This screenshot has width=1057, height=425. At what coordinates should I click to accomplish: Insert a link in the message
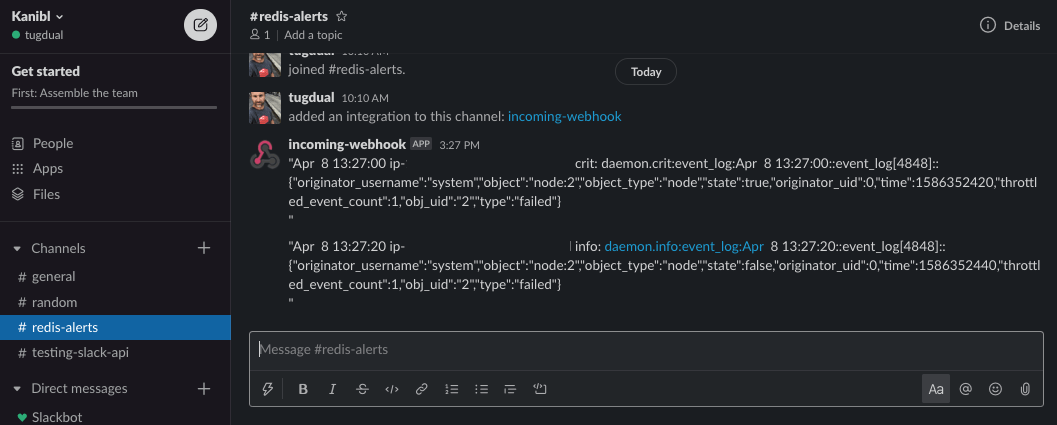coord(422,389)
